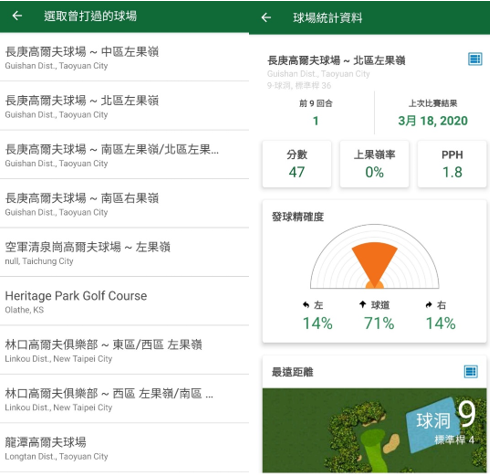
Task: Go back from 球場統計資料 screen
Action: pos(266,17)
